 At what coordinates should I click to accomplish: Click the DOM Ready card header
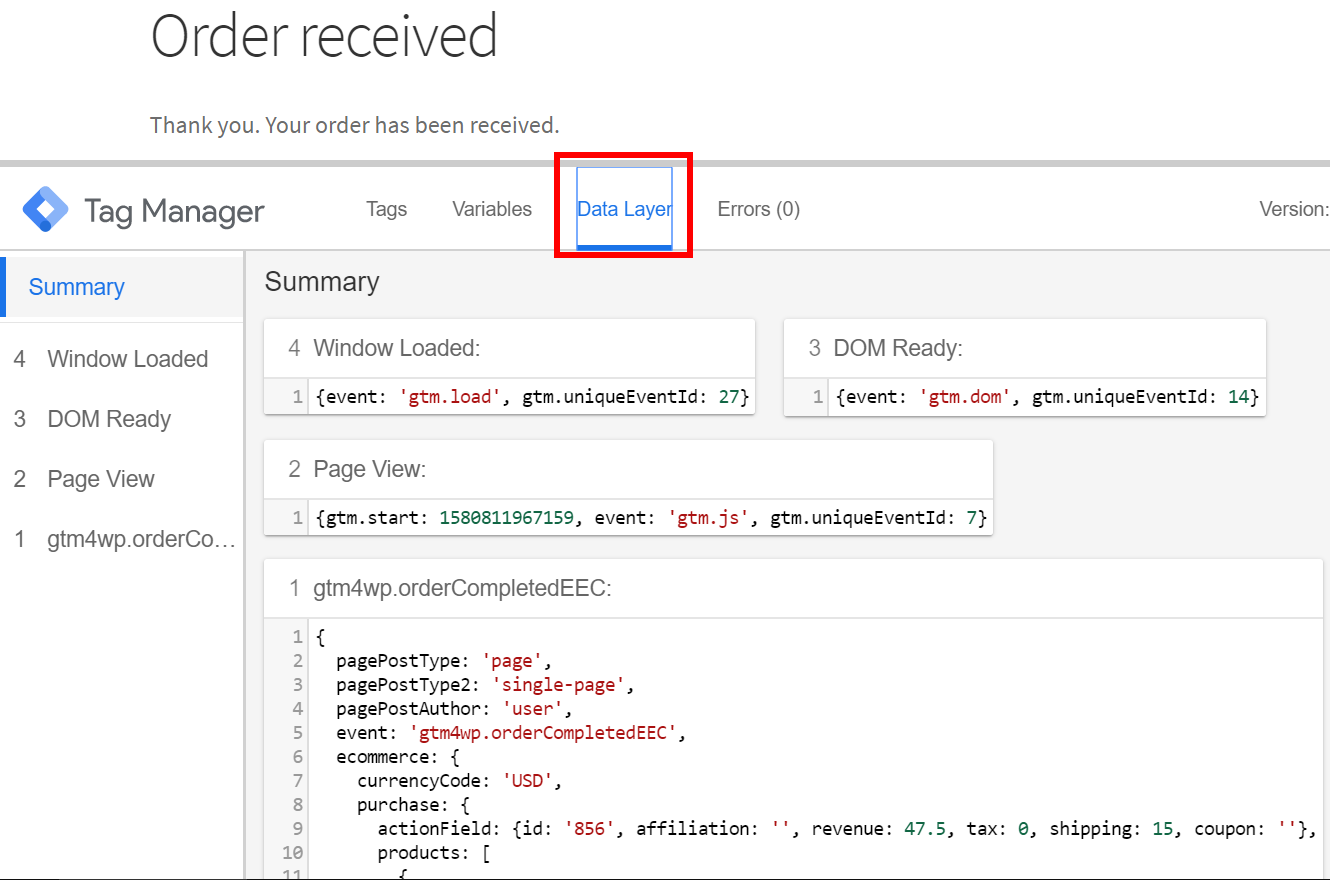[x=897, y=348]
